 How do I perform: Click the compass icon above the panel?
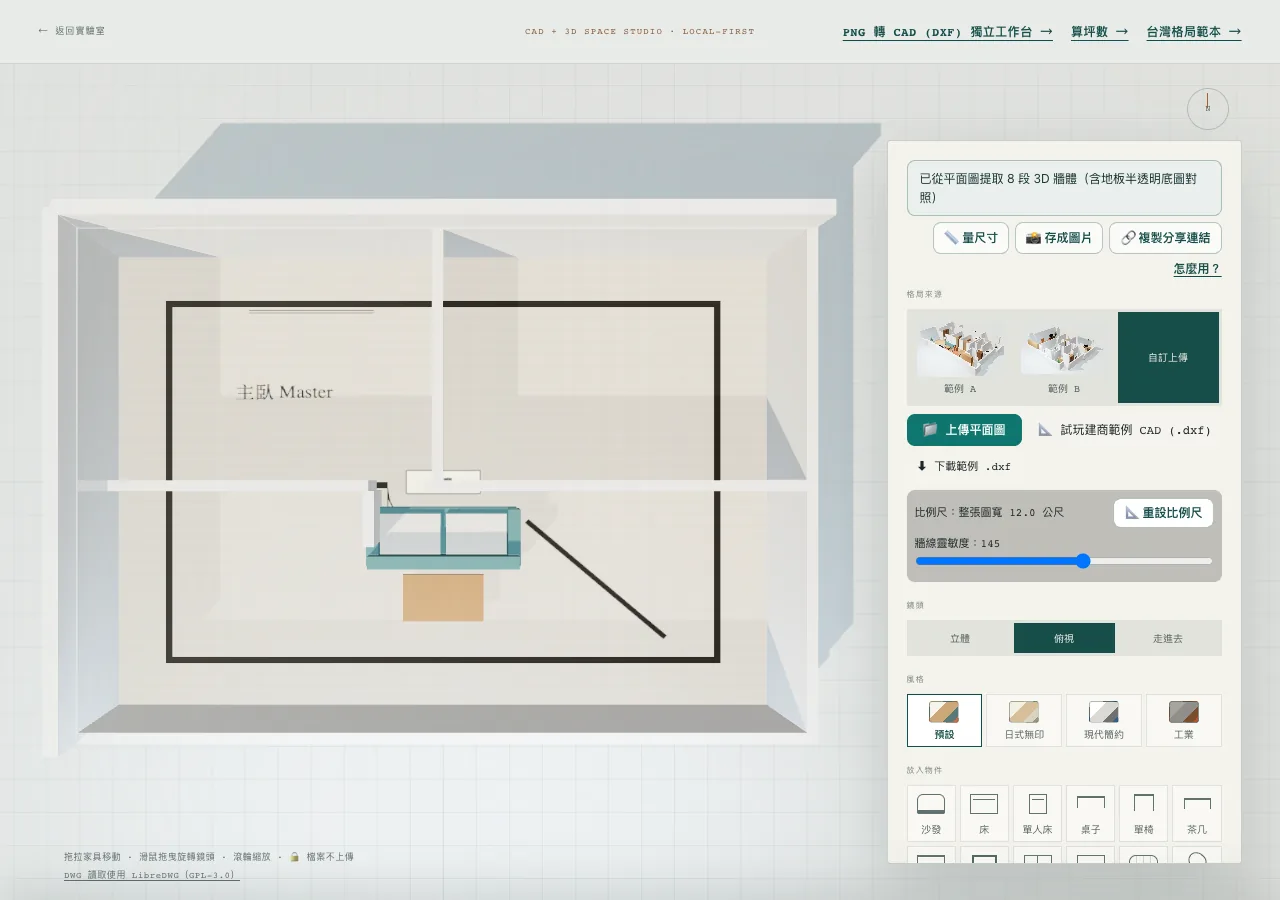[1208, 109]
